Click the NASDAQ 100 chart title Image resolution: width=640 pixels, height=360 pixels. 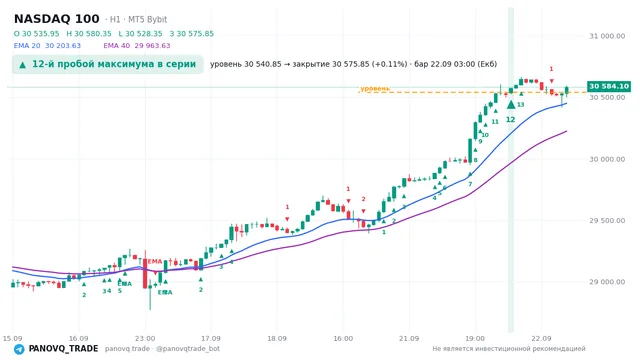[x=57, y=19]
